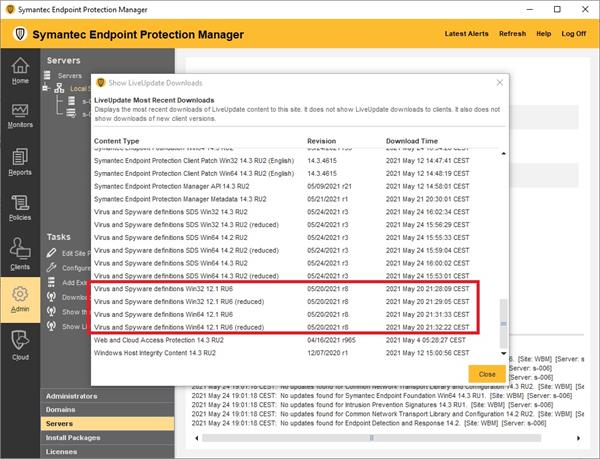Click scroll up arrow in downloads list
The height and width of the screenshot is (459, 600).
(504, 153)
